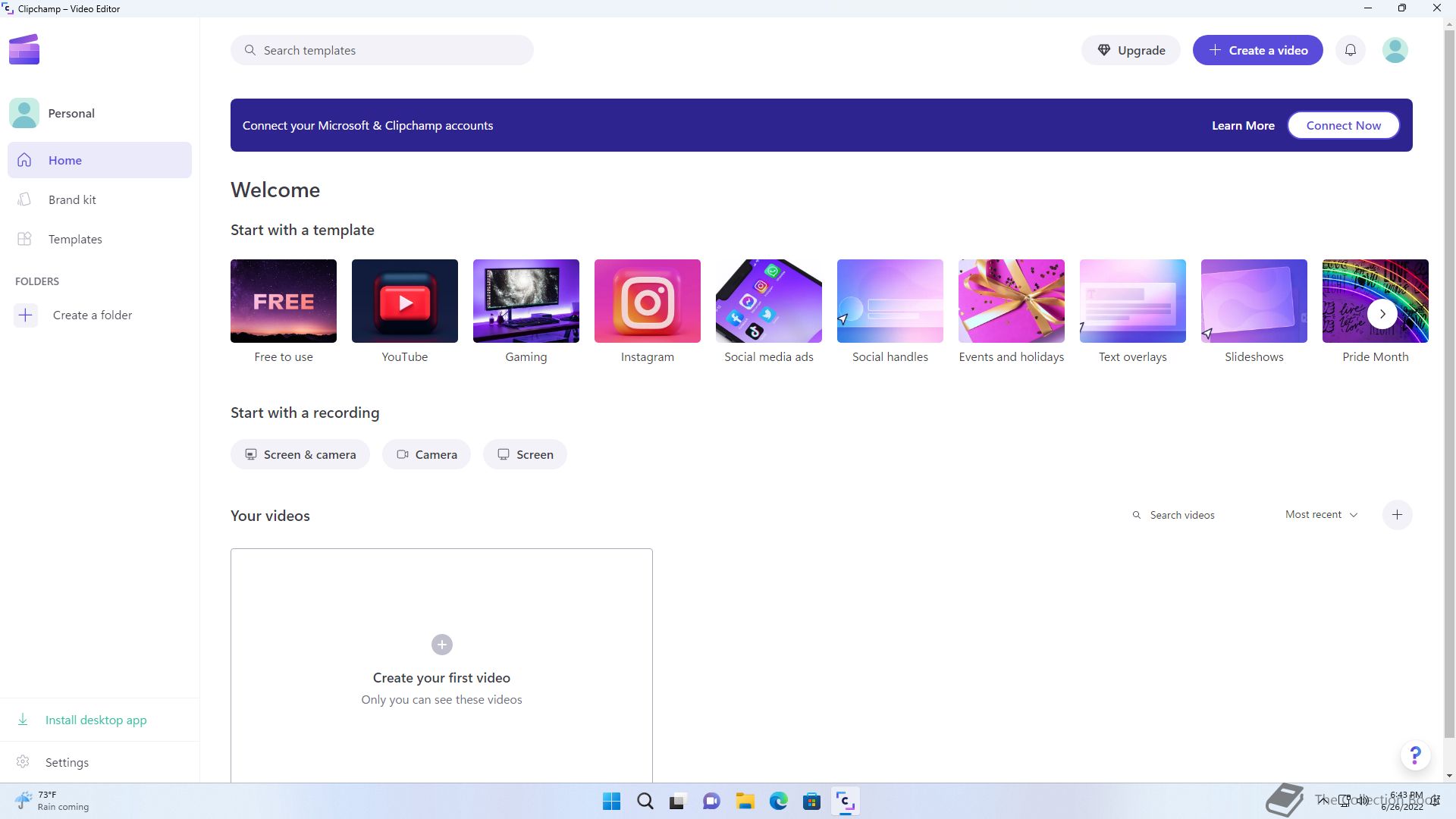Open the help question mark button
This screenshot has width=1456, height=819.
tap(1415, 755)
